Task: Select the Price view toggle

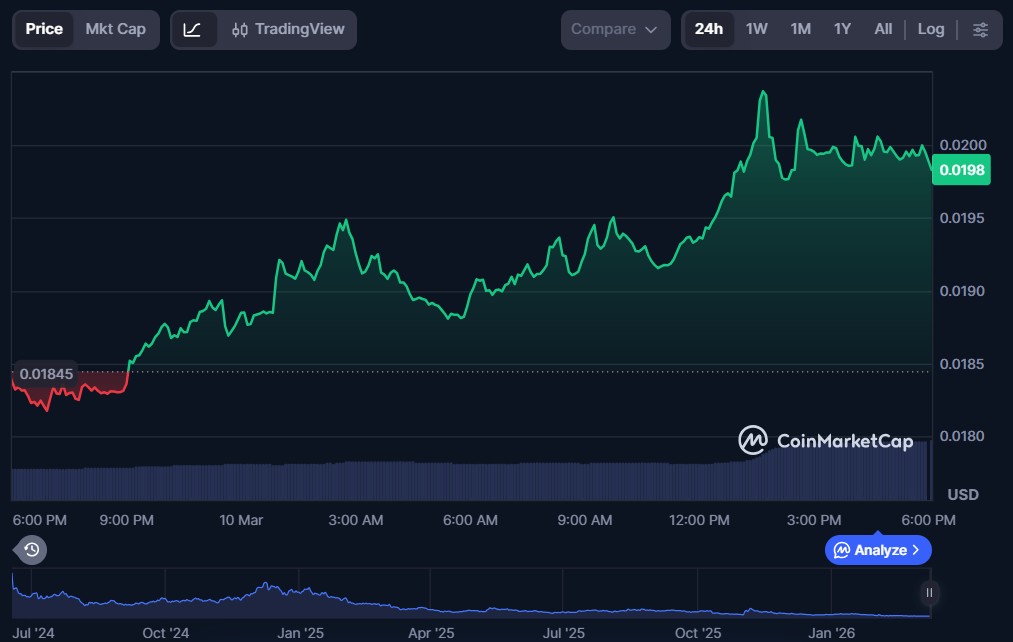Action: pos(44,29)
